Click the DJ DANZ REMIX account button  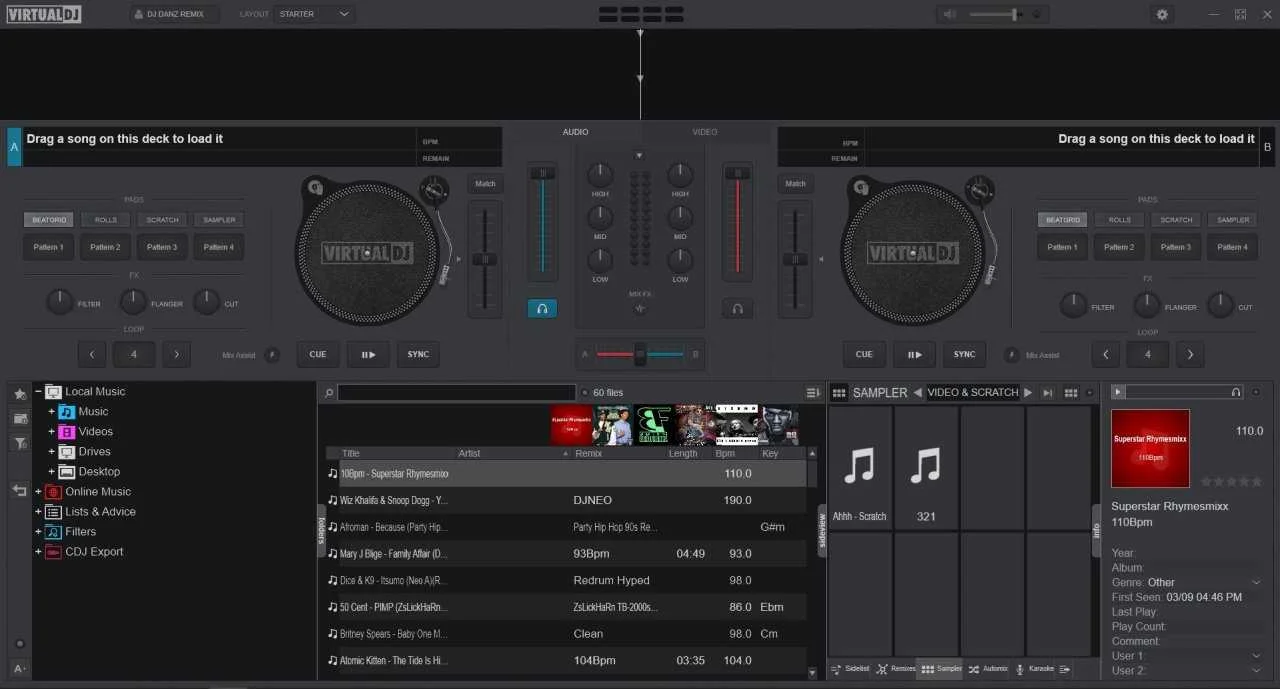174,14
